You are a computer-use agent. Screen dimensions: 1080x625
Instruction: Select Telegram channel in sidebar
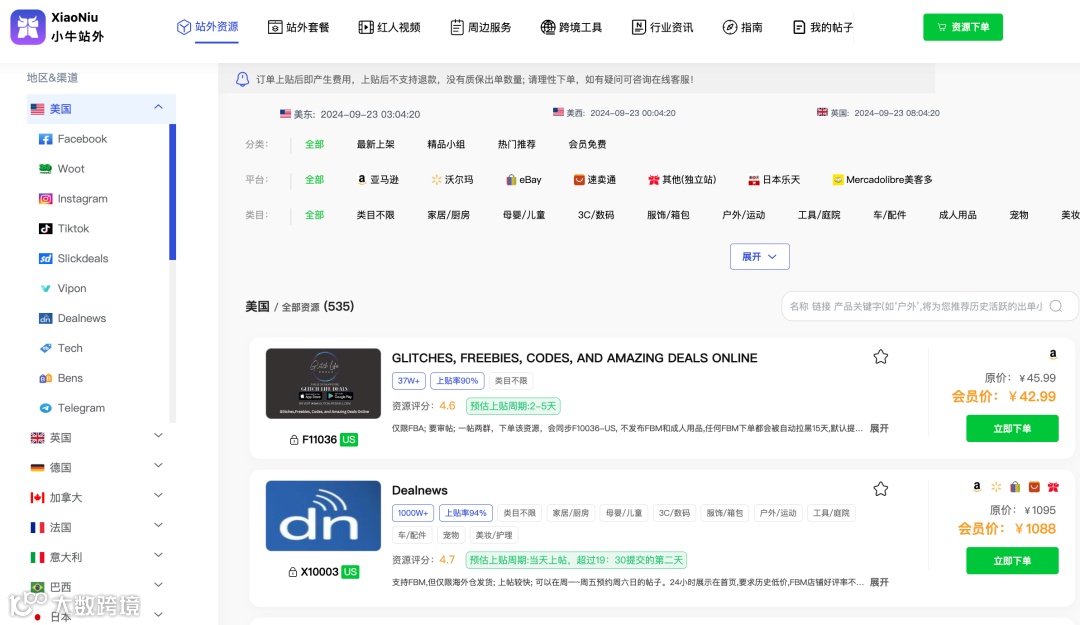[x=72, y=408]
